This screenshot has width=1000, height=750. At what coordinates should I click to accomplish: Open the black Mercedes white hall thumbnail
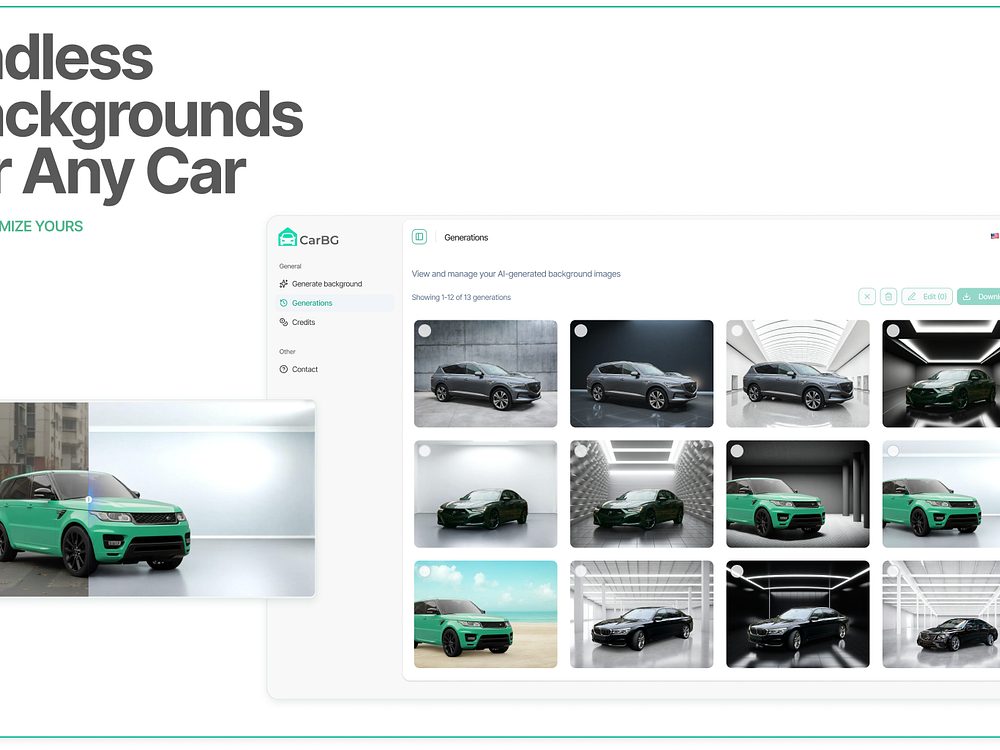[x=941, y=614]
